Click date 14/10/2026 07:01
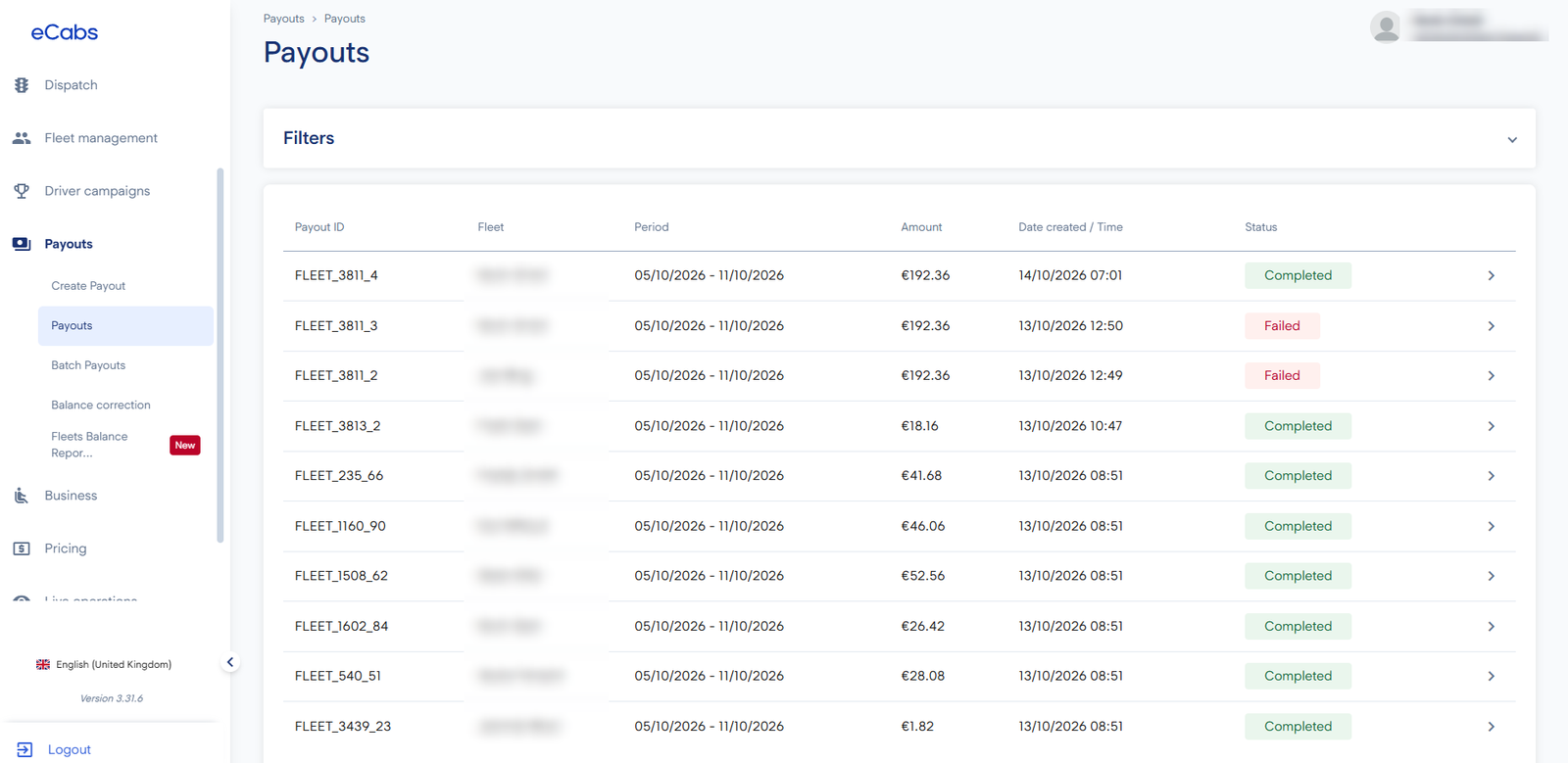1568x763 pixels. click(1070, 275)
